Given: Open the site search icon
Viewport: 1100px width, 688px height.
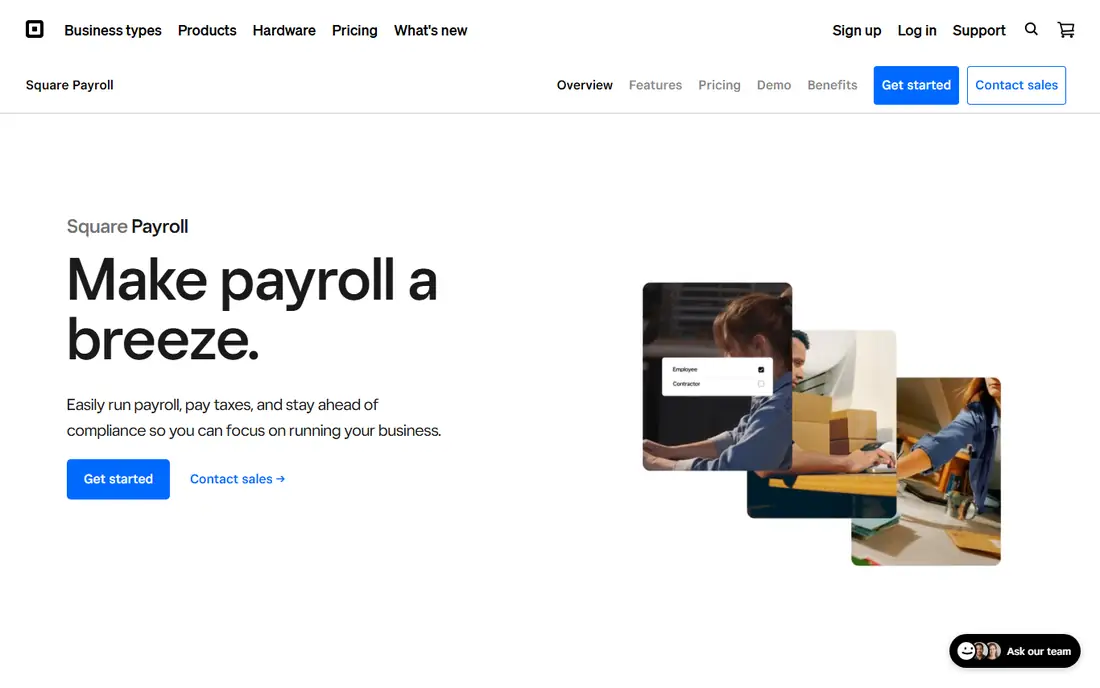Looking at the screenshot, I should (1031, 29).
